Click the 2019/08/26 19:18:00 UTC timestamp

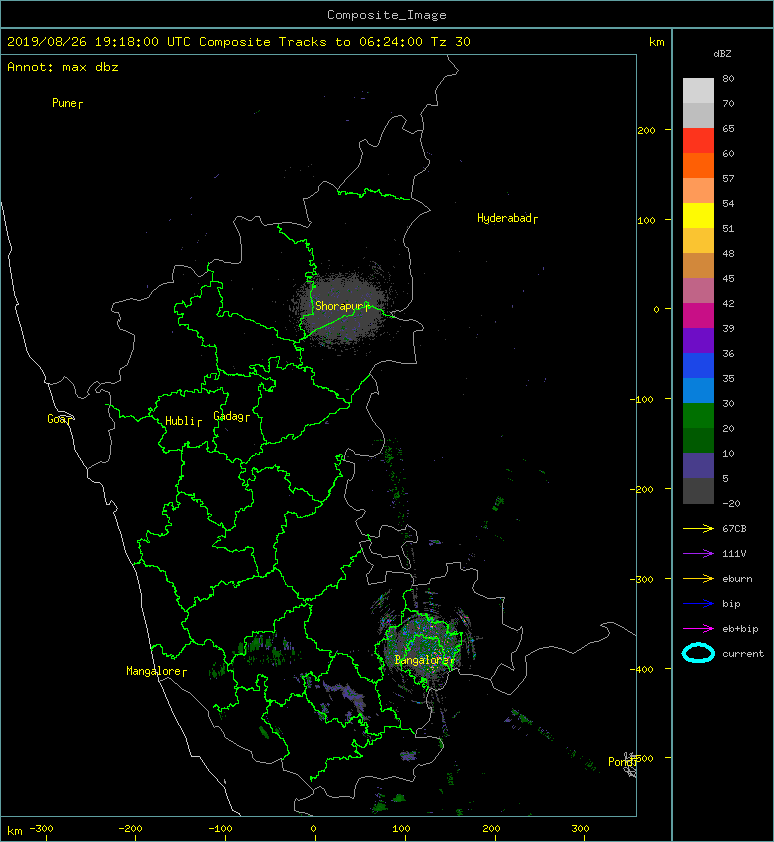click(x=99, y=42)
